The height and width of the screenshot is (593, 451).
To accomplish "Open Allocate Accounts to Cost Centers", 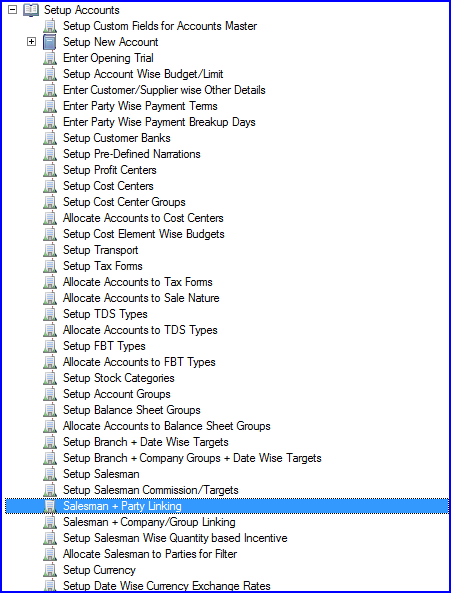I will [143, 218].
